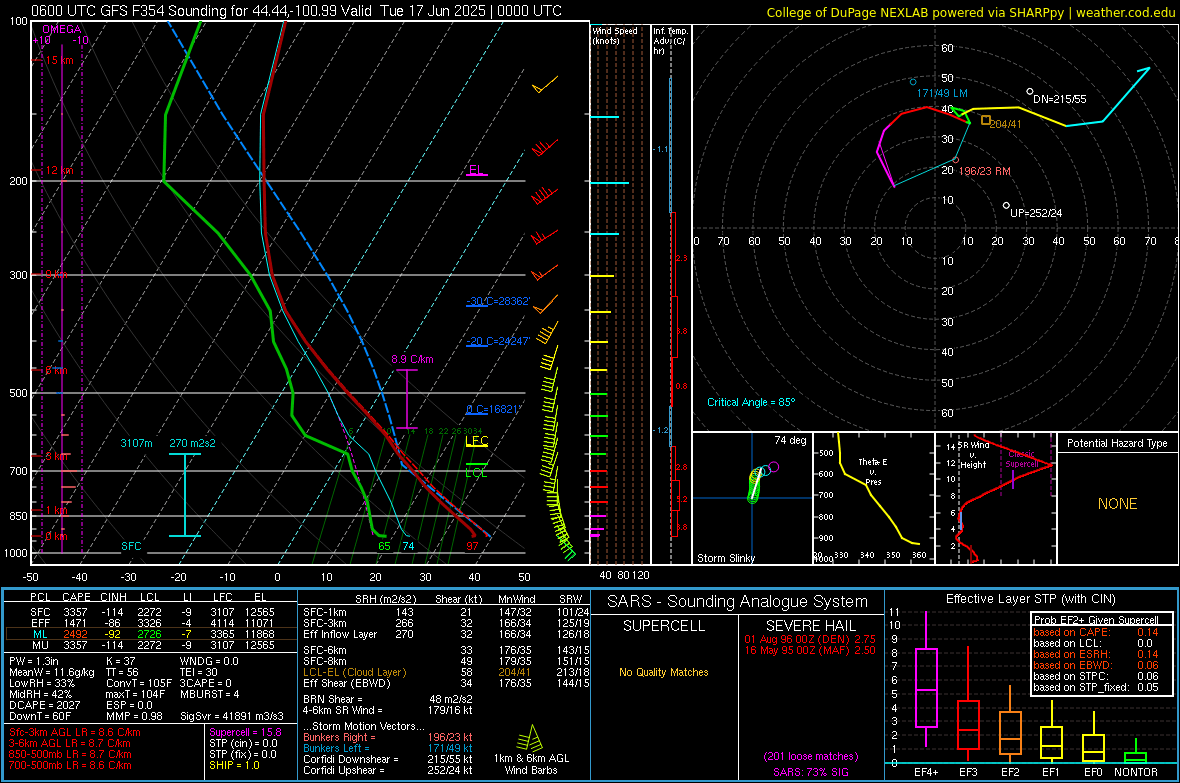Click the orange square 204/41 marker on the hodograph

(986, 120)
